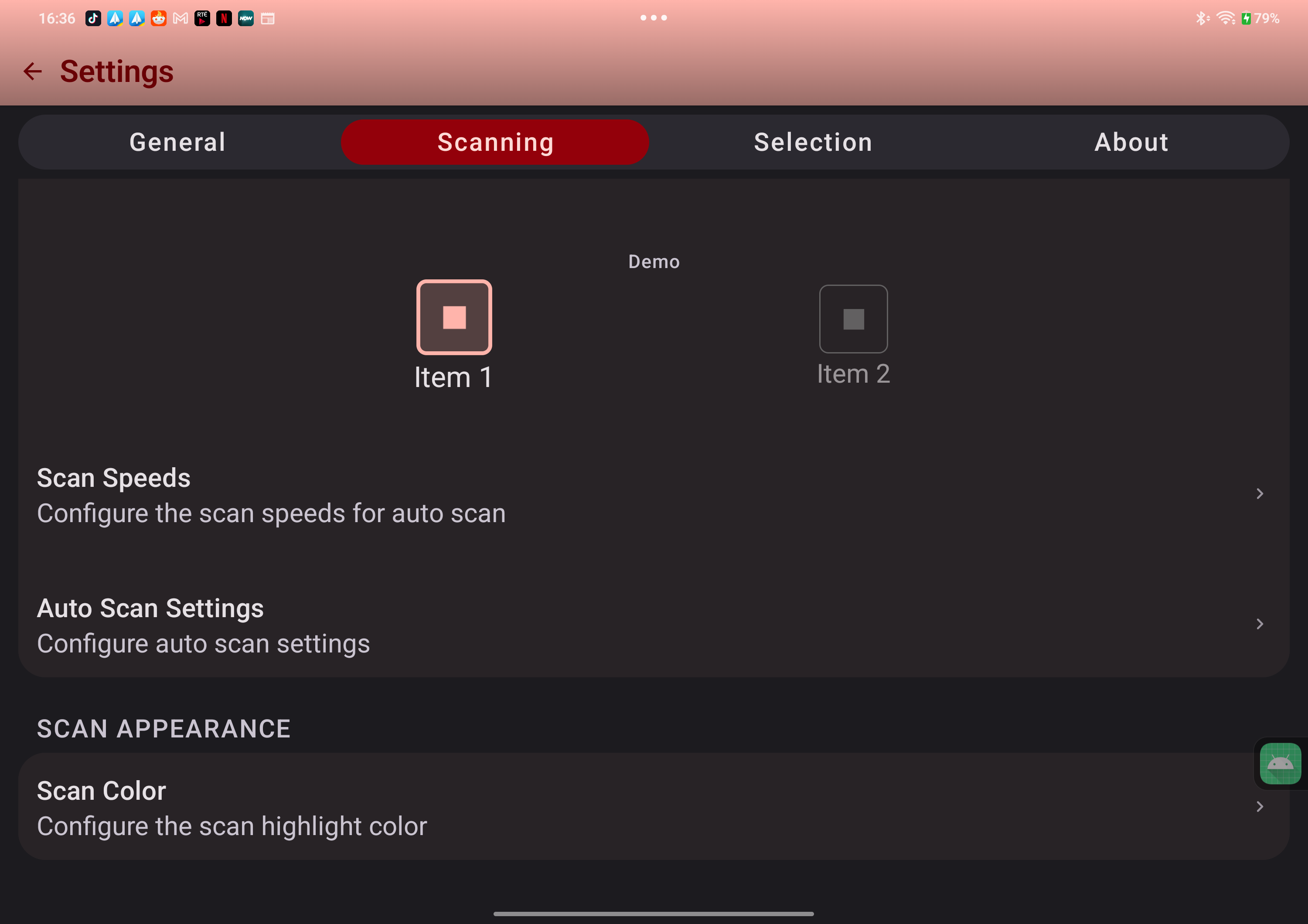
Task: Switch to the General tab
Action: [x=178, y=142]
